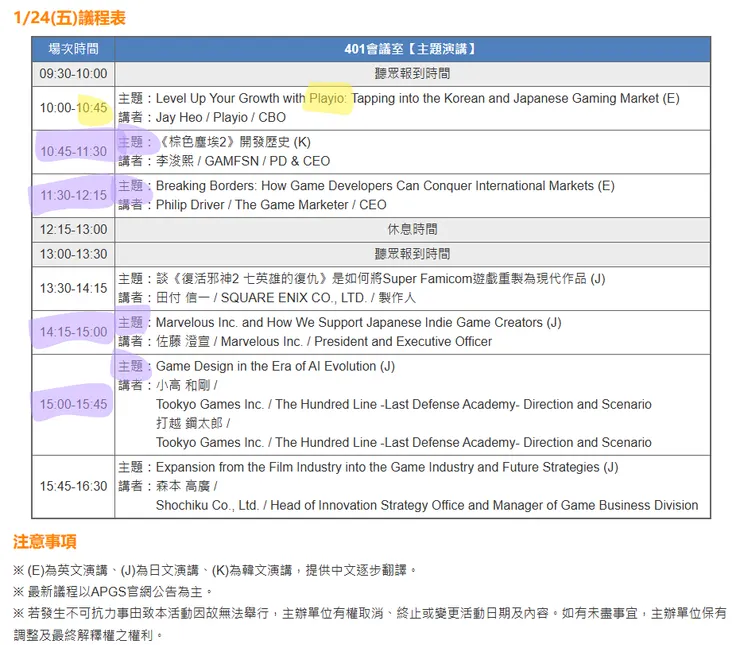Click the 14:15-15:00 time cell
The image size is (740, 645).
(x=73, y=332)
